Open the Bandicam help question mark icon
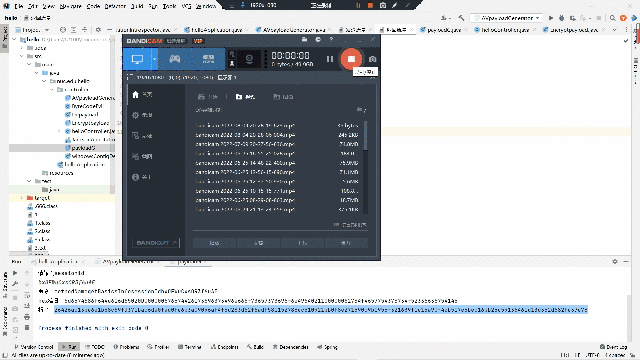 click(331, 40)
